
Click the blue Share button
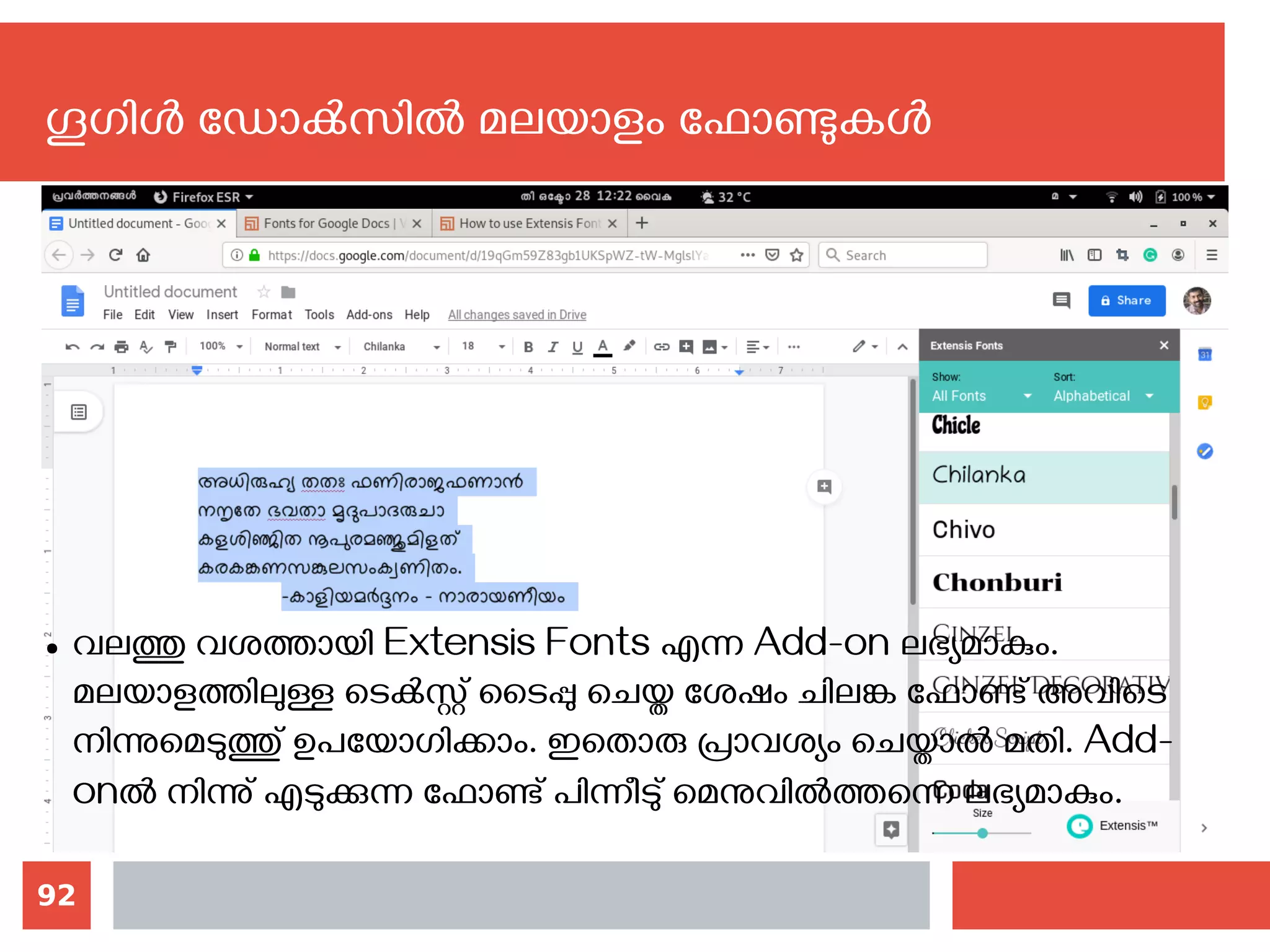(1126, 301)
